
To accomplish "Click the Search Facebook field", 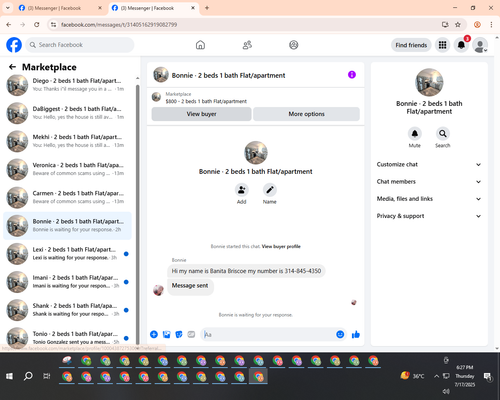I will [x=80, y=45].
